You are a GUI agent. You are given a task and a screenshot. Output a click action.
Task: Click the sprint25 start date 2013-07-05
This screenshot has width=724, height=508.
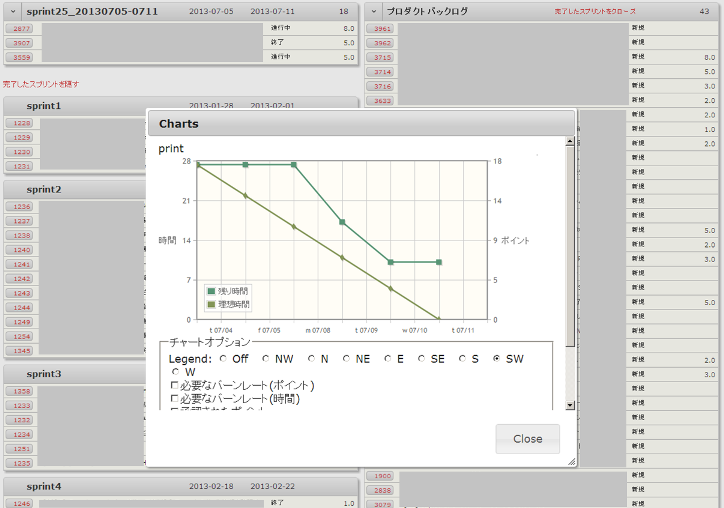(x=211, y=11)
